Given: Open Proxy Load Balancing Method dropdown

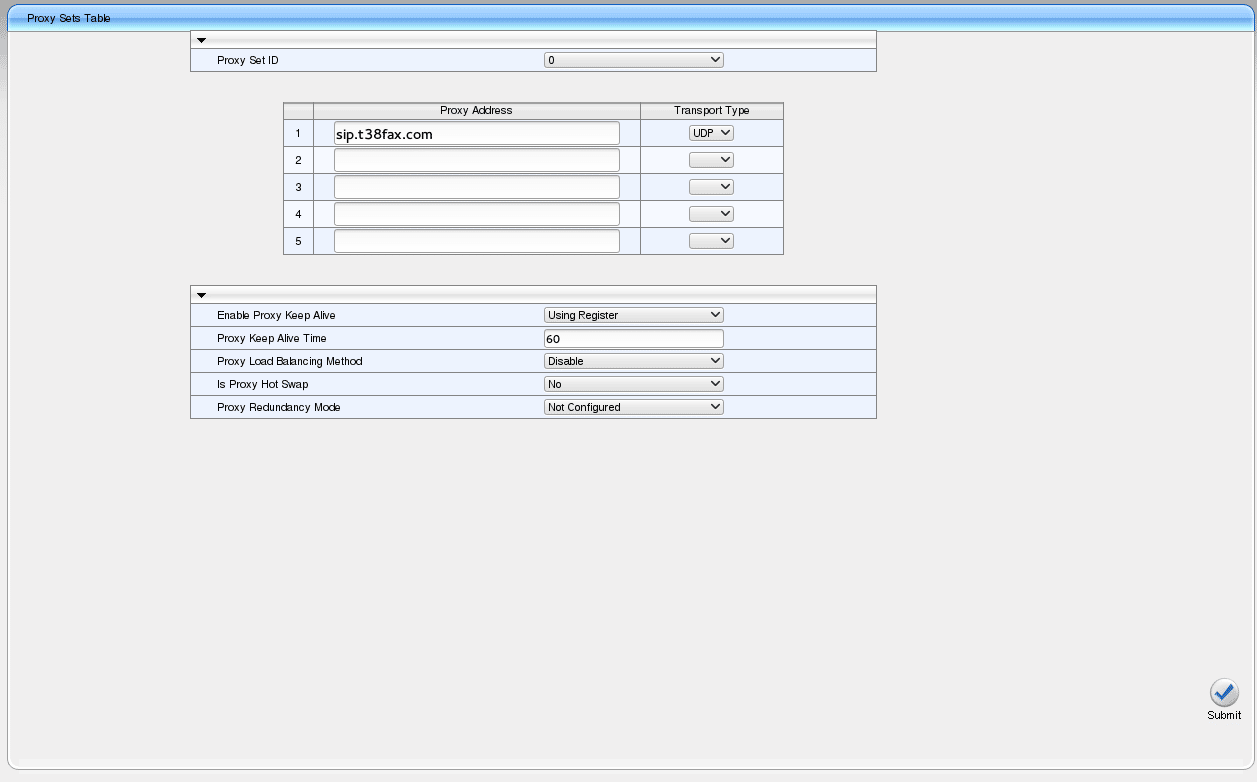Looking at the screenshot, I should [x=634, y=361].
